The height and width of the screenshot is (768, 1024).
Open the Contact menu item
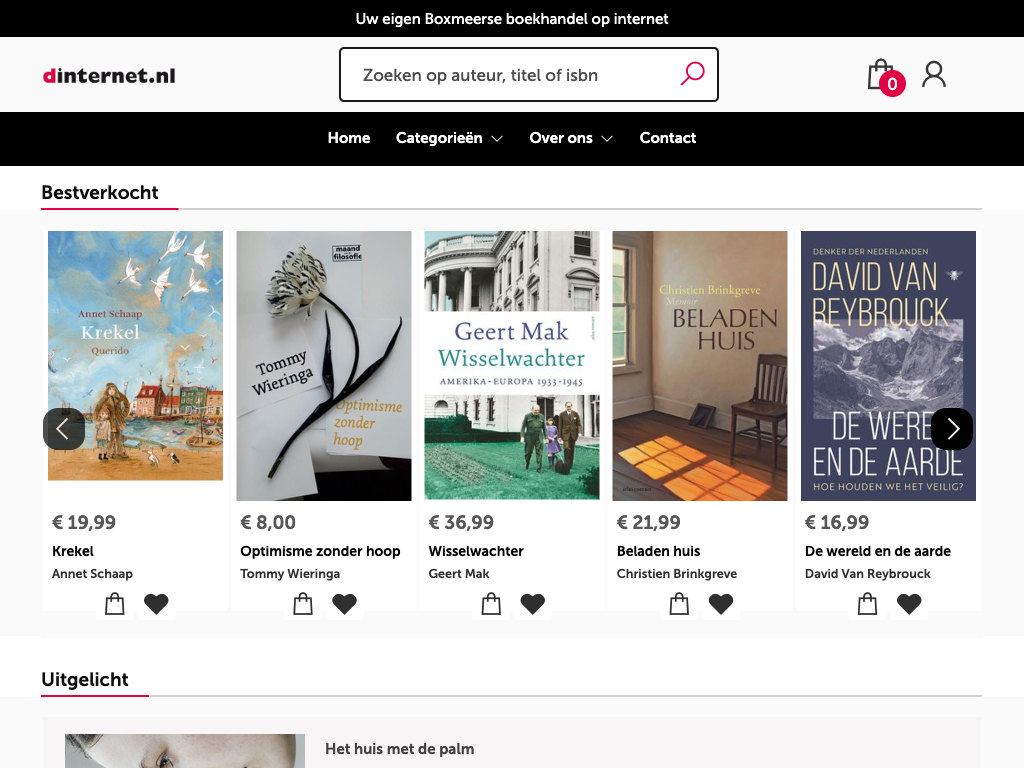click(x=668, y=138)
